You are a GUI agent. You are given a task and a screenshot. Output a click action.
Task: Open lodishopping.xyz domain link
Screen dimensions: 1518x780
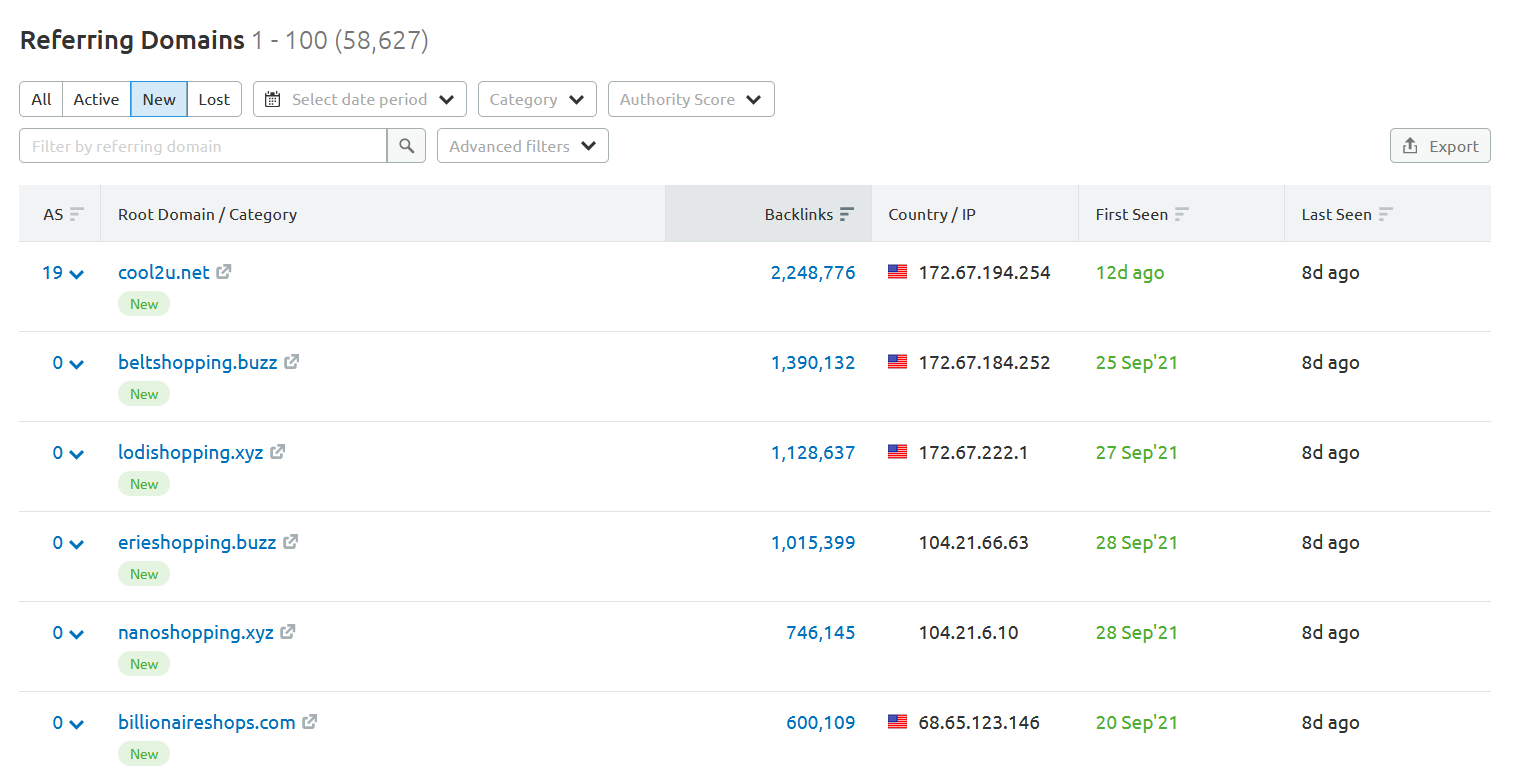pos(191,452)
